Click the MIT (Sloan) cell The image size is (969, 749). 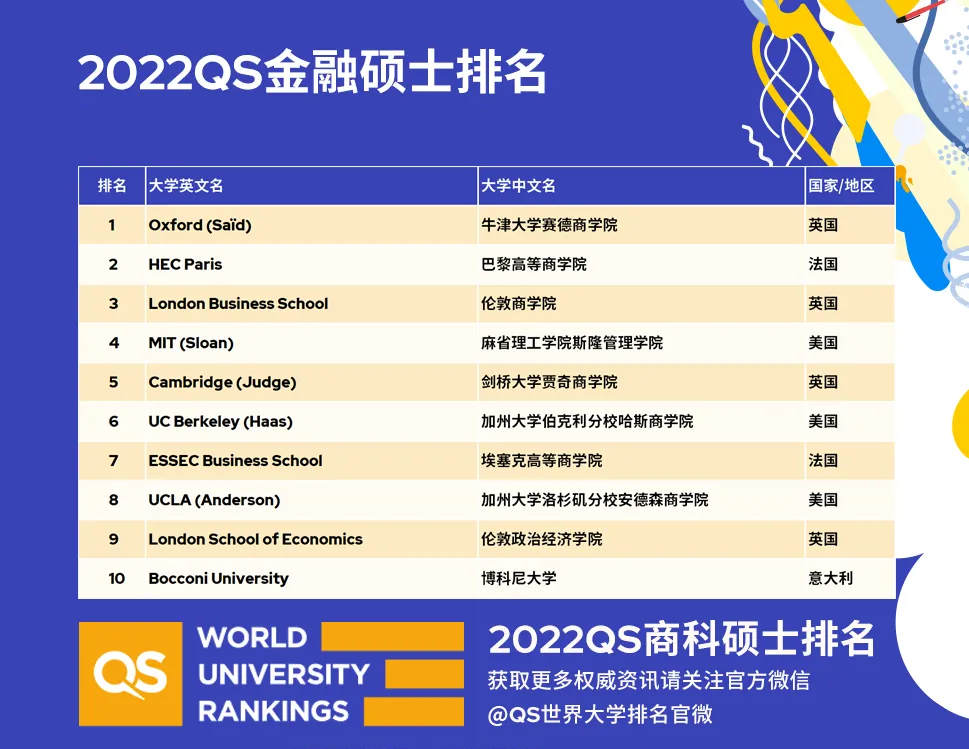pyautogui.click(x=311, y=343)
